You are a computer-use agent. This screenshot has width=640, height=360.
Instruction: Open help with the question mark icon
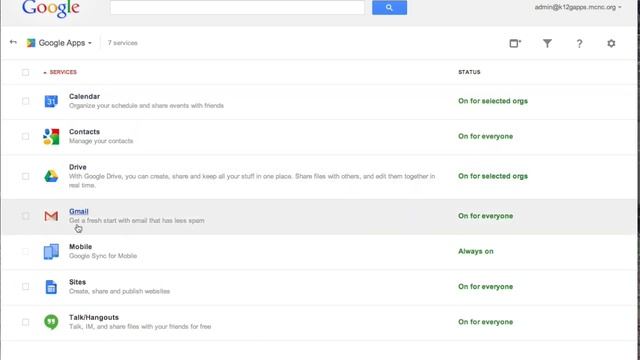tap(579, 43)
